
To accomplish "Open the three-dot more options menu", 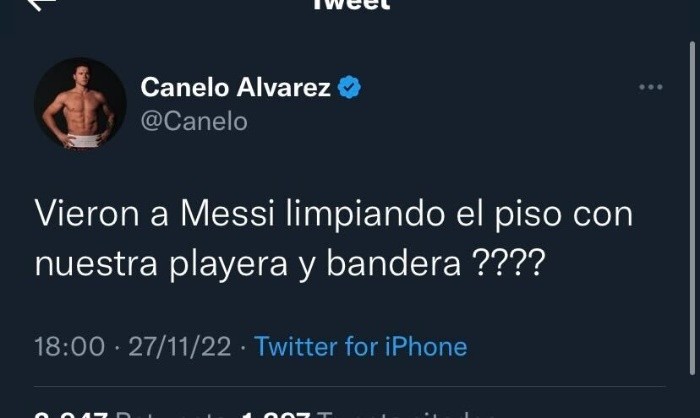I will pyautogui.click(x=650, y=87).
